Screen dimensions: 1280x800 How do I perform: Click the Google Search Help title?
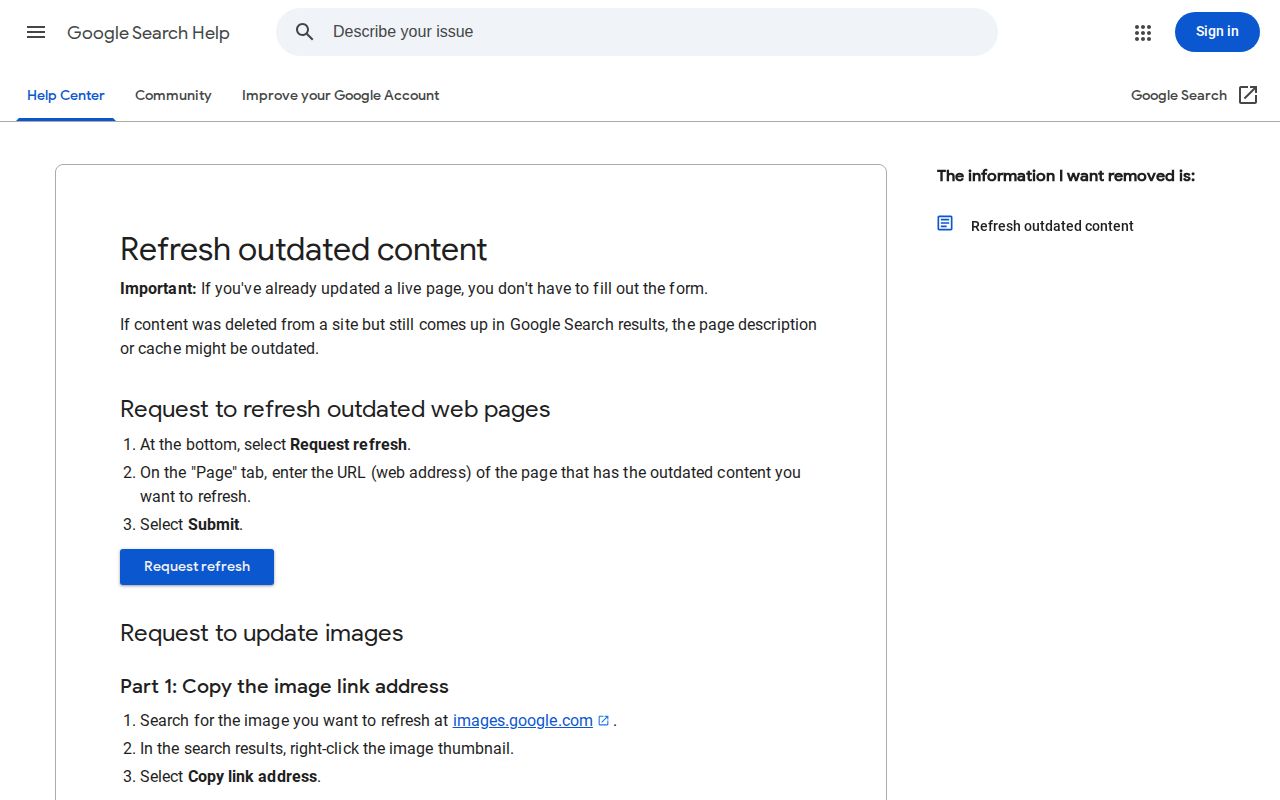click(x=148, y=33)
